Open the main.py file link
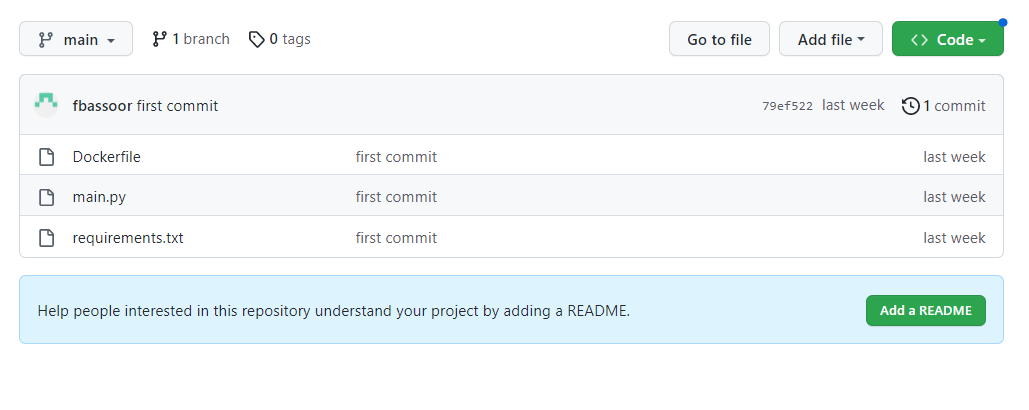Image resolution: width=1029 pixels, height=410 pixels. coord(99,197)
